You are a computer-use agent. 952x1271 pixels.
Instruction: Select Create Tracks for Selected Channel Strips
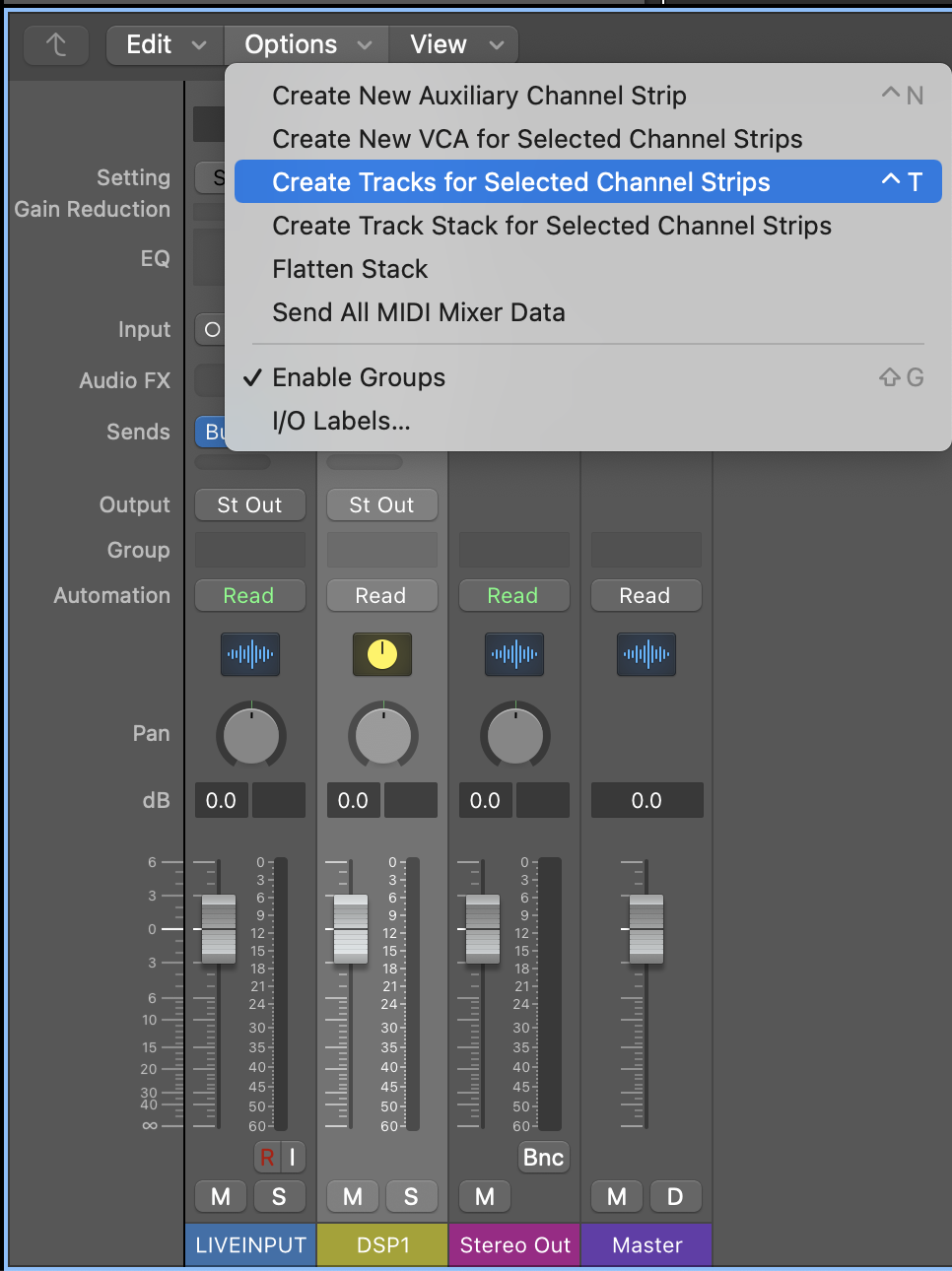point(520,182)
